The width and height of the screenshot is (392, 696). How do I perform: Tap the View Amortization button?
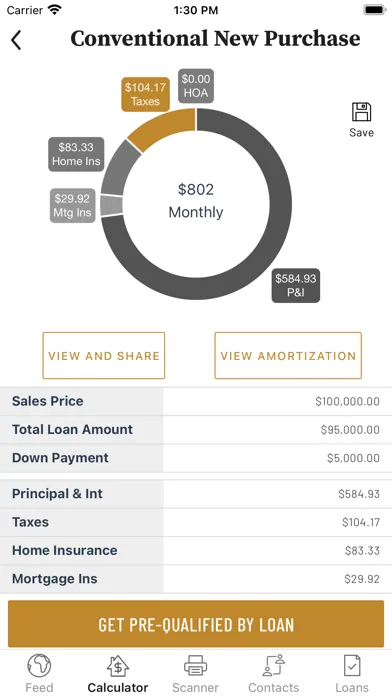(288, 356)
